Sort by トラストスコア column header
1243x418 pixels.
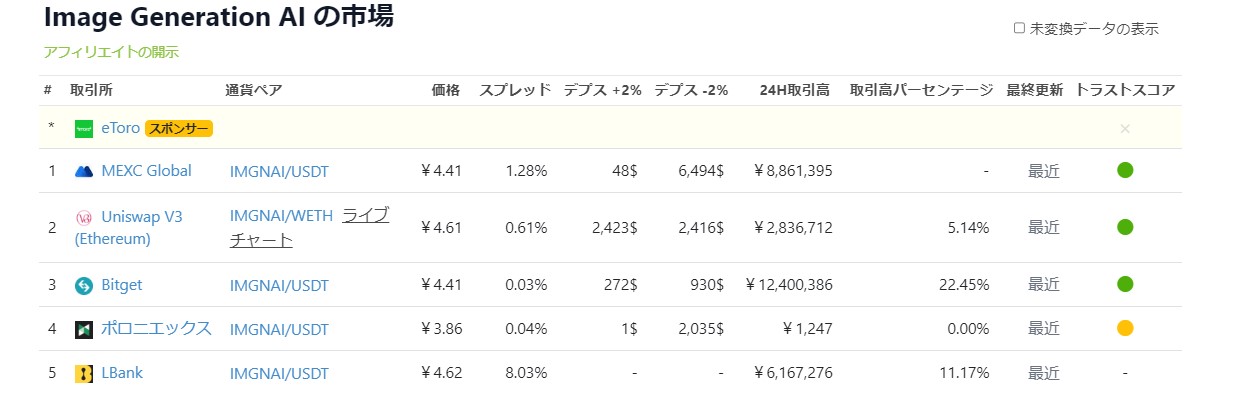pyautogui.click(x=1125, y=90)
